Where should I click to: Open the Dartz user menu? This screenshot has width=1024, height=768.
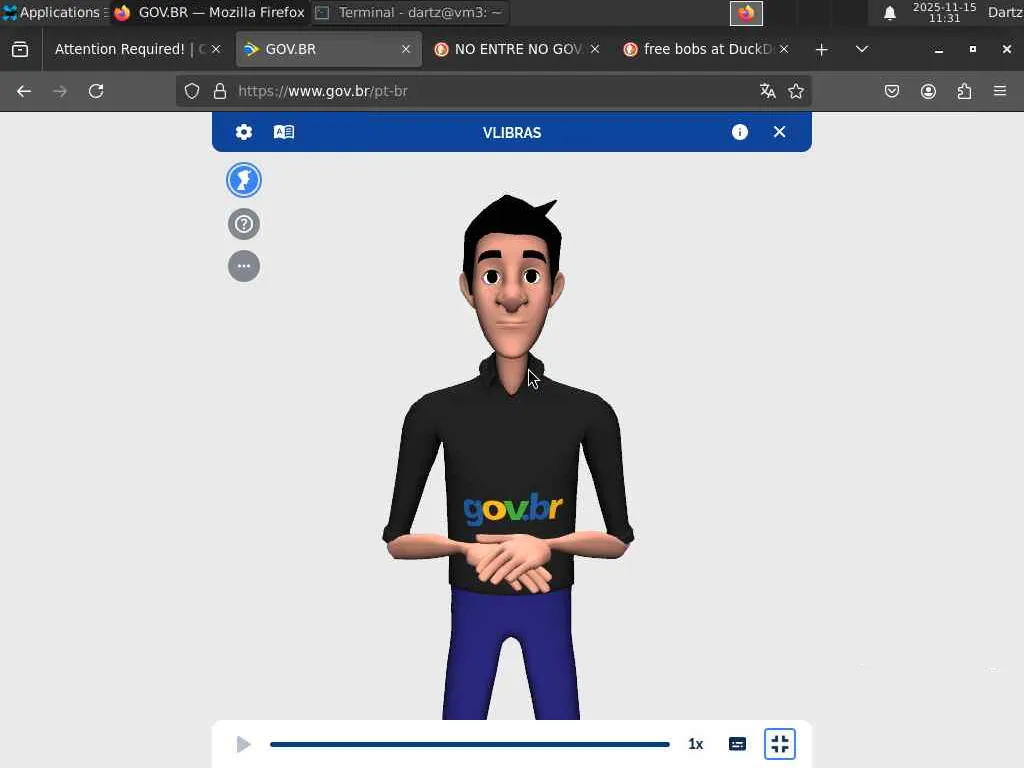tap(1006, 12)
